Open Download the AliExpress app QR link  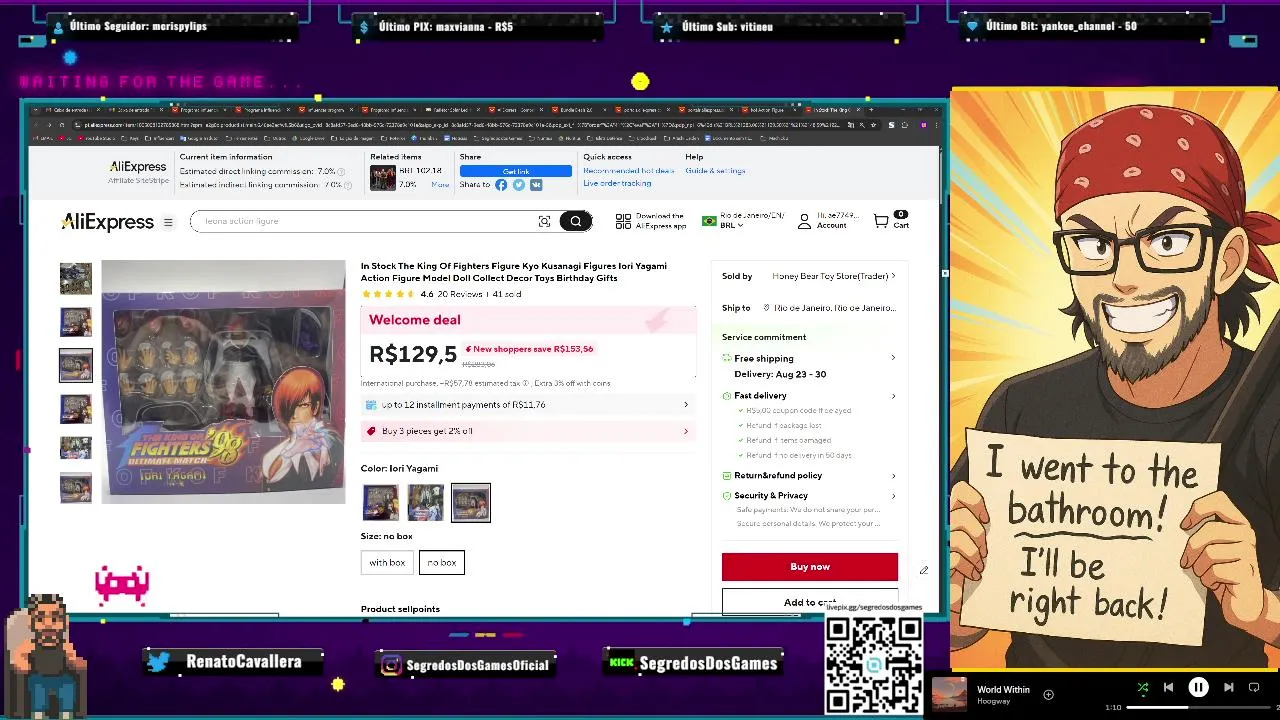(x=651, y=221)
